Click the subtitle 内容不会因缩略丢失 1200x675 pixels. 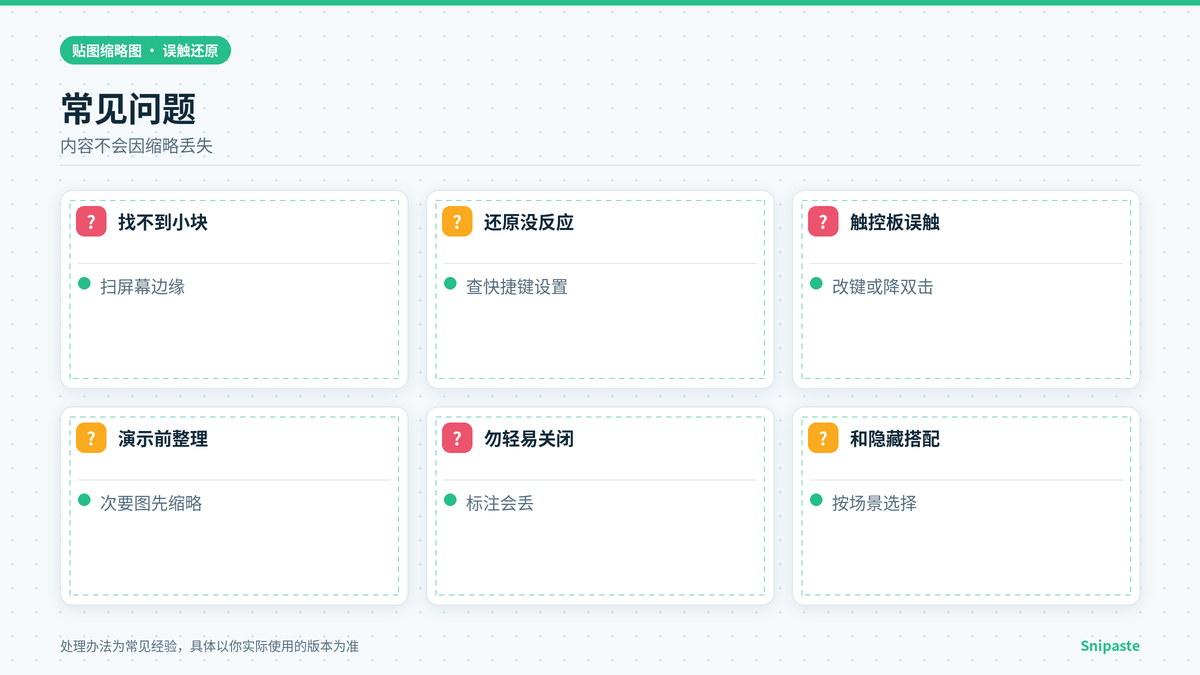tap(137, 146)
